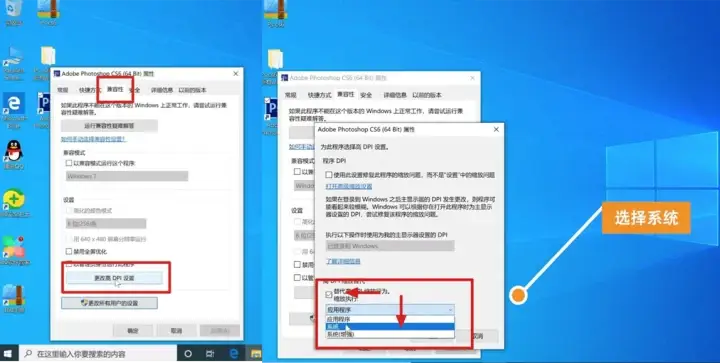
Task: Open the Windows 7 compatibility dropdown
Action: pos(127,176)
